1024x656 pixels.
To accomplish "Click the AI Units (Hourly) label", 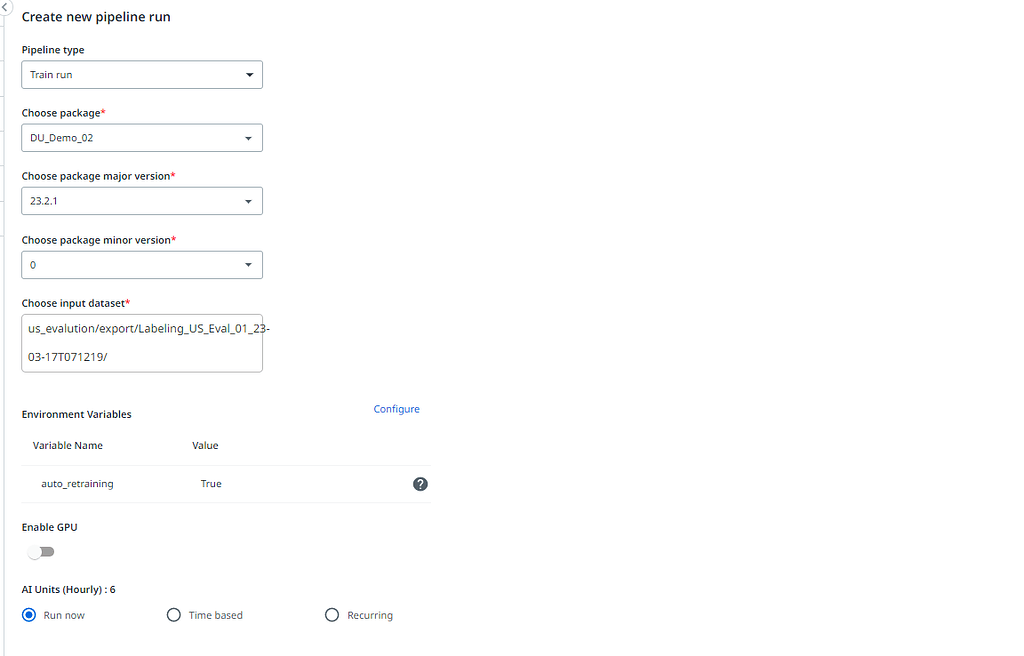I will [68, 590].
